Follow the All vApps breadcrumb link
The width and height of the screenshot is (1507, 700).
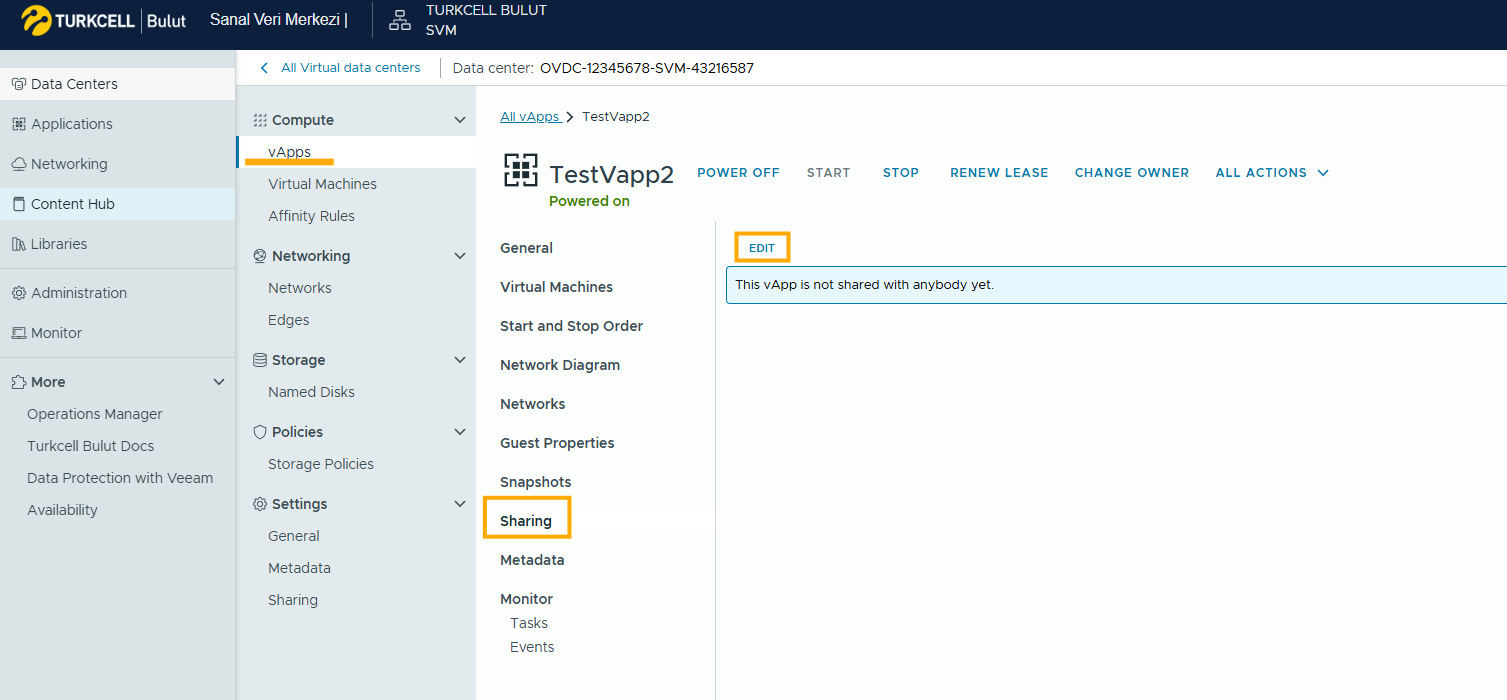point(529,117)
